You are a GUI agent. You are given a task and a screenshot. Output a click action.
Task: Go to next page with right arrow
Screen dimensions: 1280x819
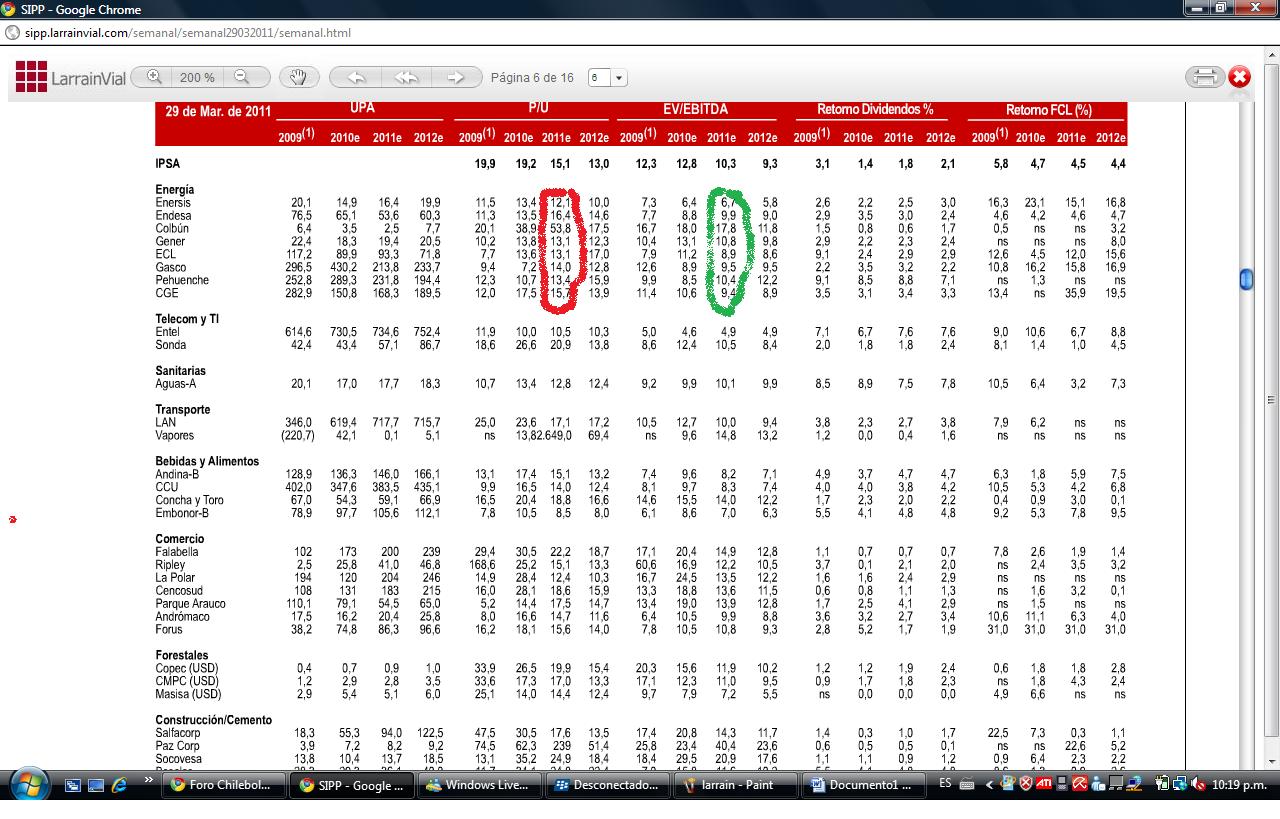click(455, 77)
